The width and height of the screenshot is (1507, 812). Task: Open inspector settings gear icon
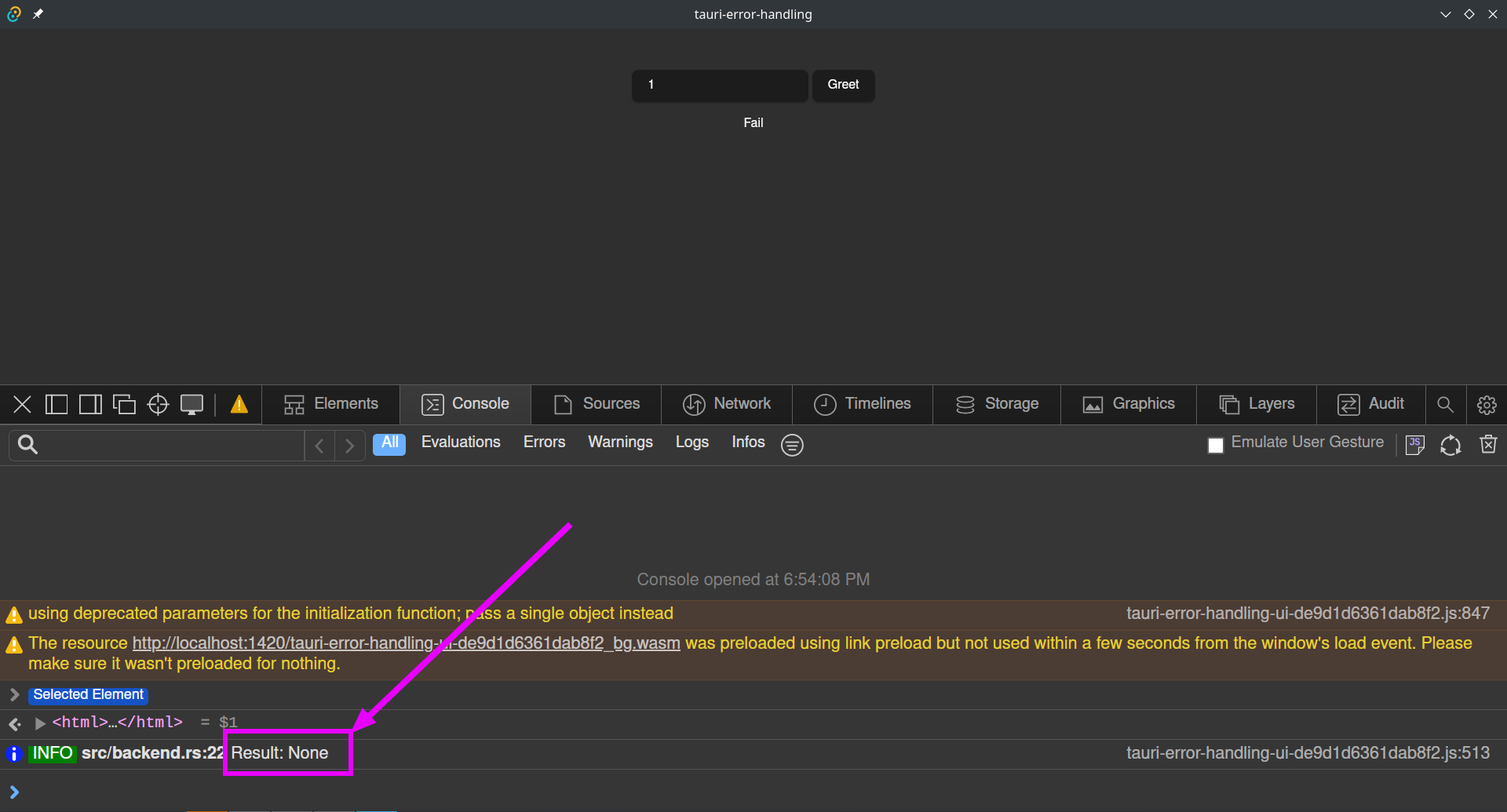pyautogui.click(x=1487, y=405)
